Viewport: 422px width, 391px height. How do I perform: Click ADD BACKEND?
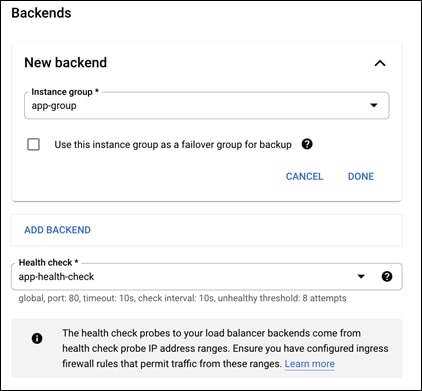click(x=57, y=230)
